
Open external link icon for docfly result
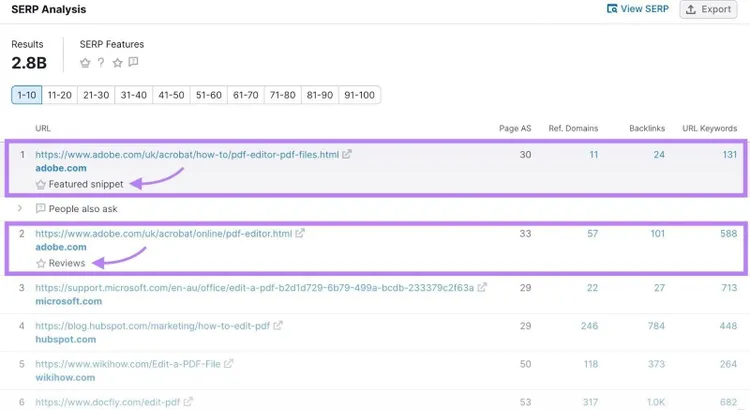point(188,402)
